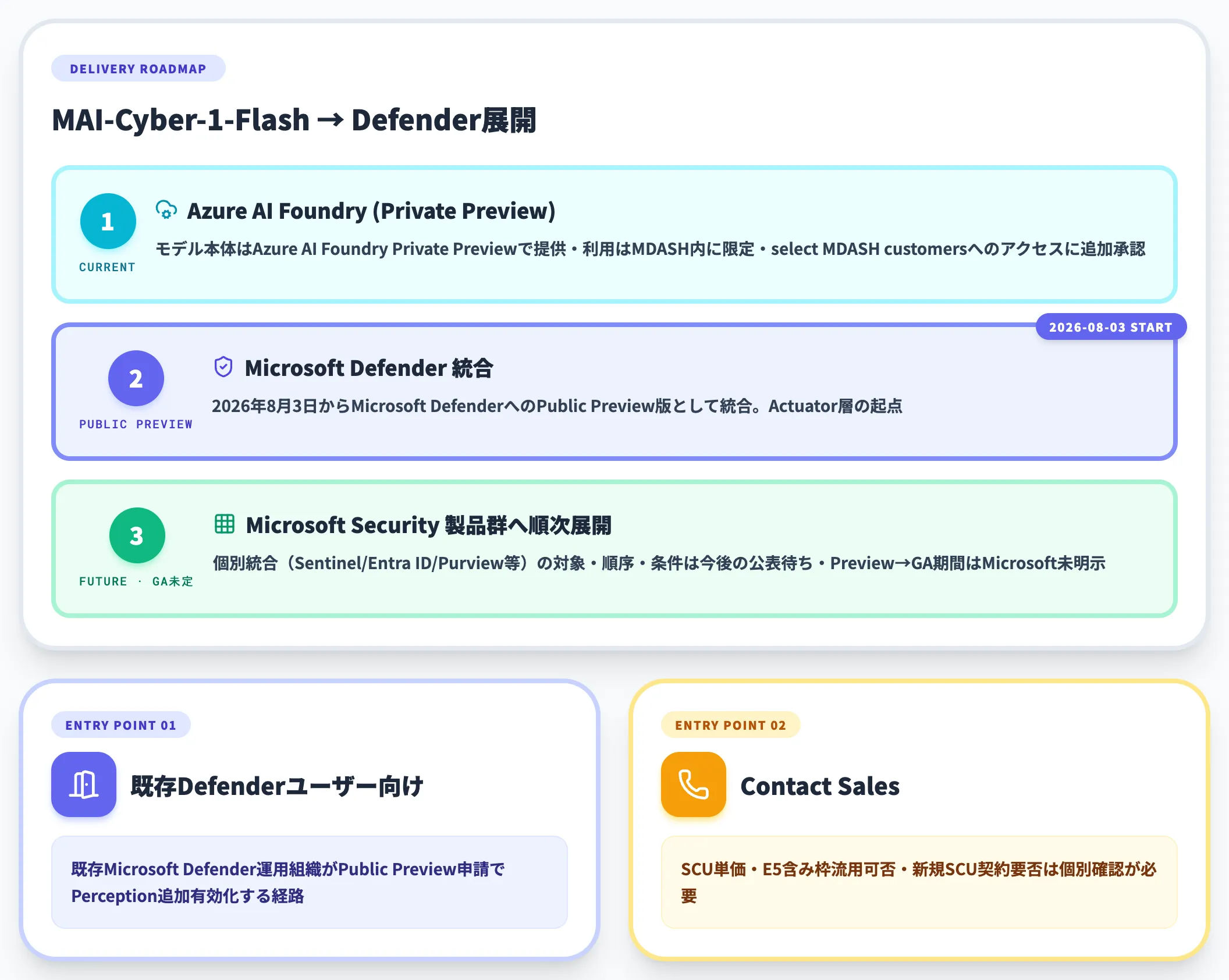Click the text starting 個別統合（Sentinel/Entra ID
Image resolution: width=1229 pixels, height=980 pixels.
(x=659, y=563)
